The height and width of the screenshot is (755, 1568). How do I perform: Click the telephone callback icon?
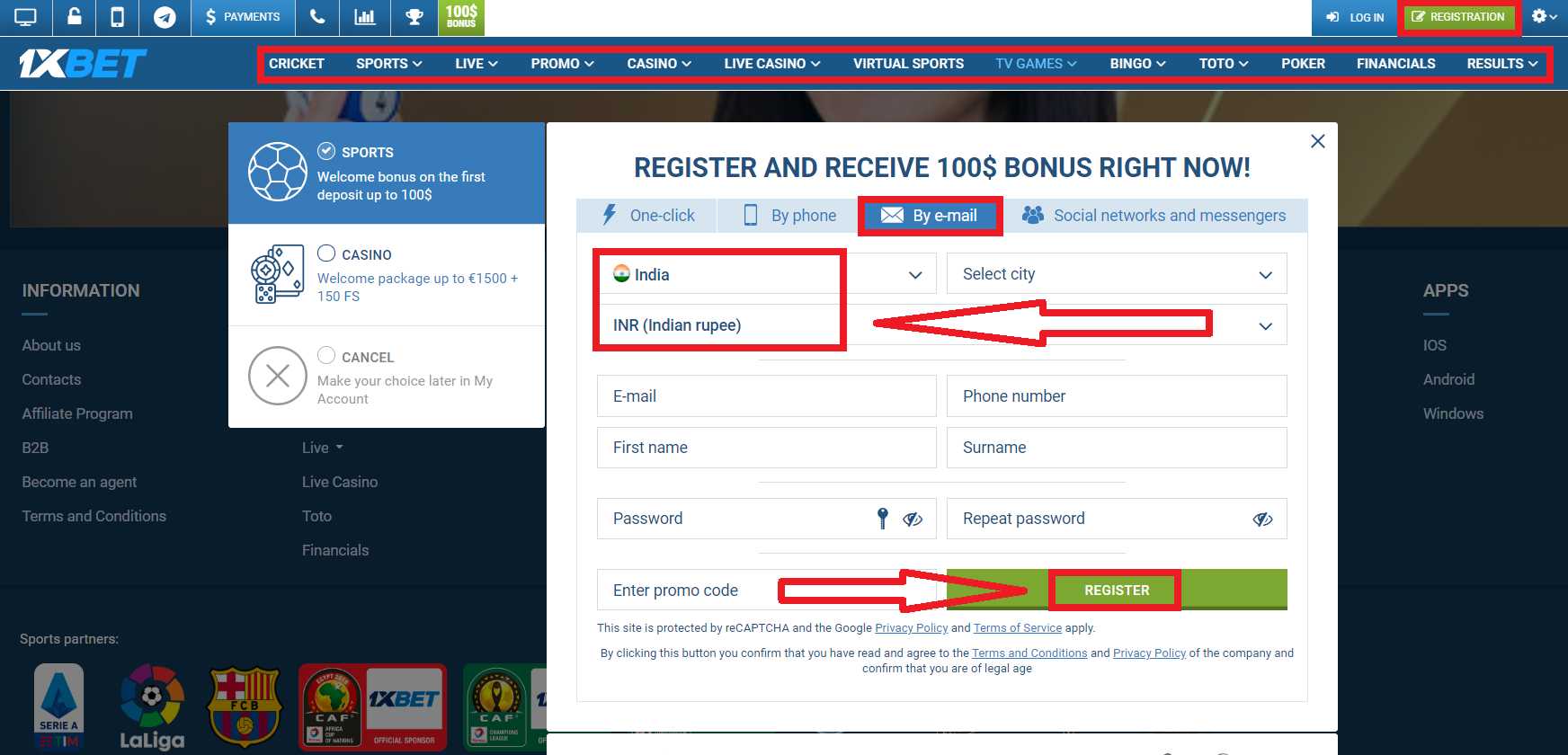[317, 17]
